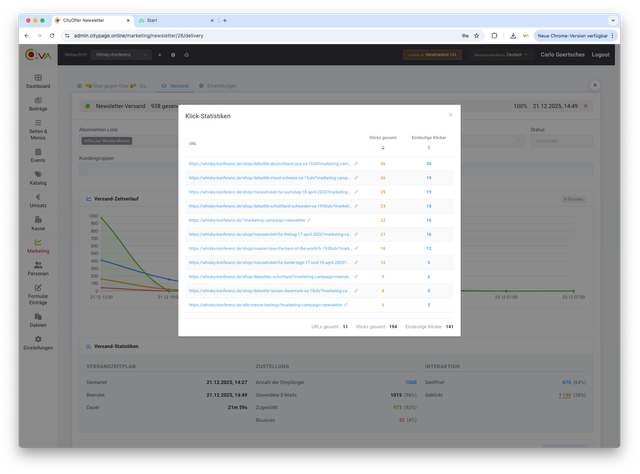Close the Klick-Statistiken dialog
Viewport: 640px width, 474px height.
coord(450,115)
